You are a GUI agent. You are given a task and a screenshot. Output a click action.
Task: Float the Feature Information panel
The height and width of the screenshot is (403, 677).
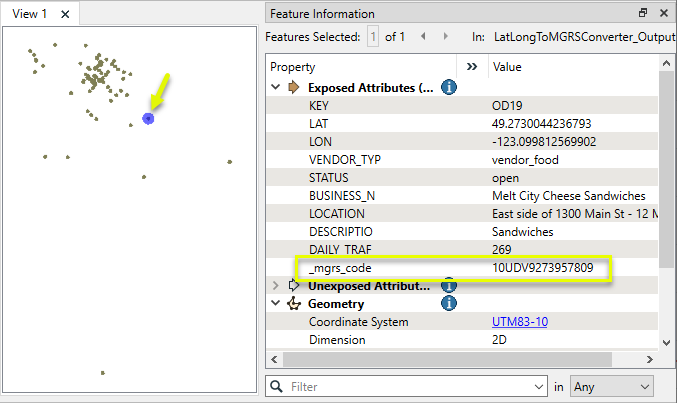point(643,14)
